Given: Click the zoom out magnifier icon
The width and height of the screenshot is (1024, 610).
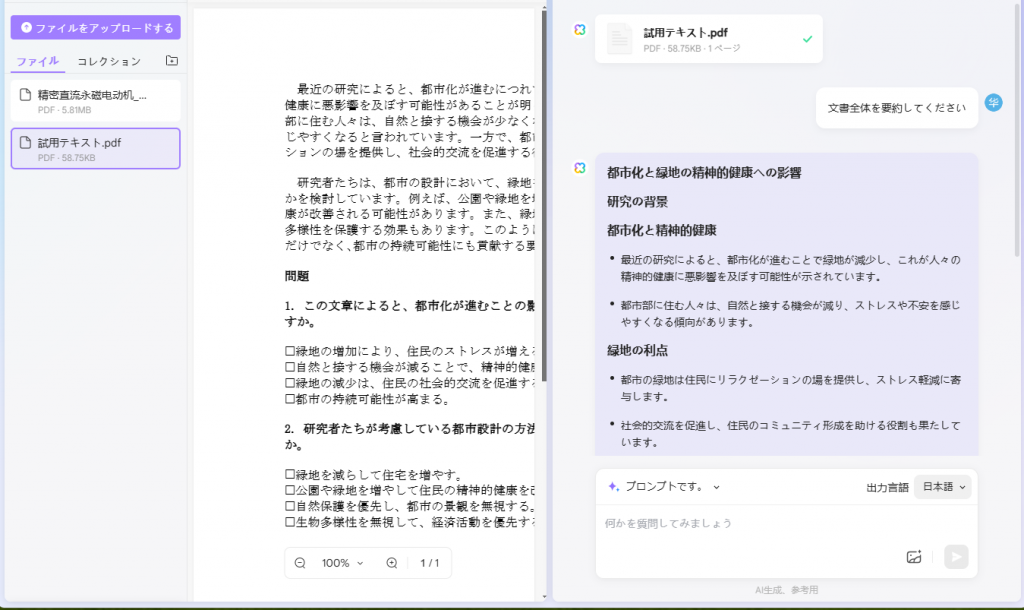Looking at the screenshot, I should click(300, 563).
